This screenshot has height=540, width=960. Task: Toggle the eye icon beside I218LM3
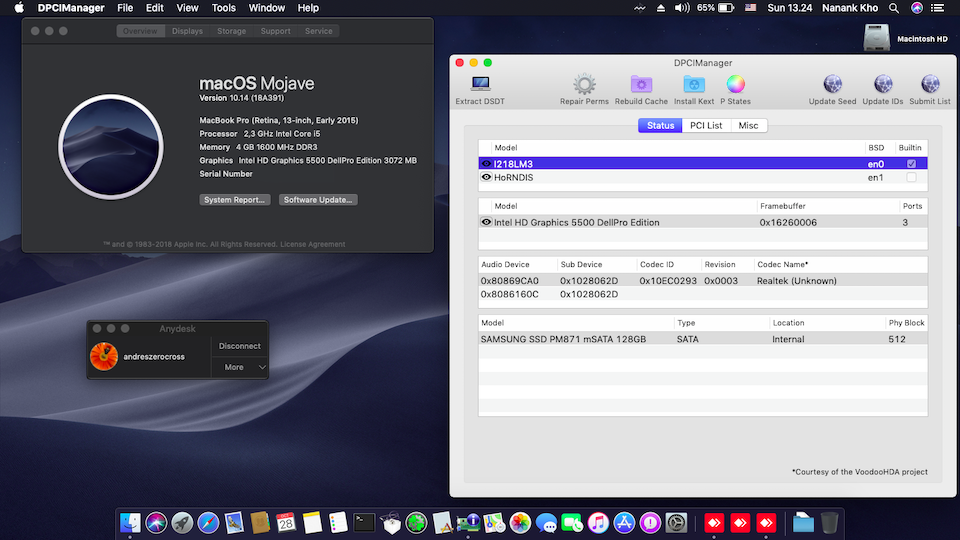pos(486,163)
